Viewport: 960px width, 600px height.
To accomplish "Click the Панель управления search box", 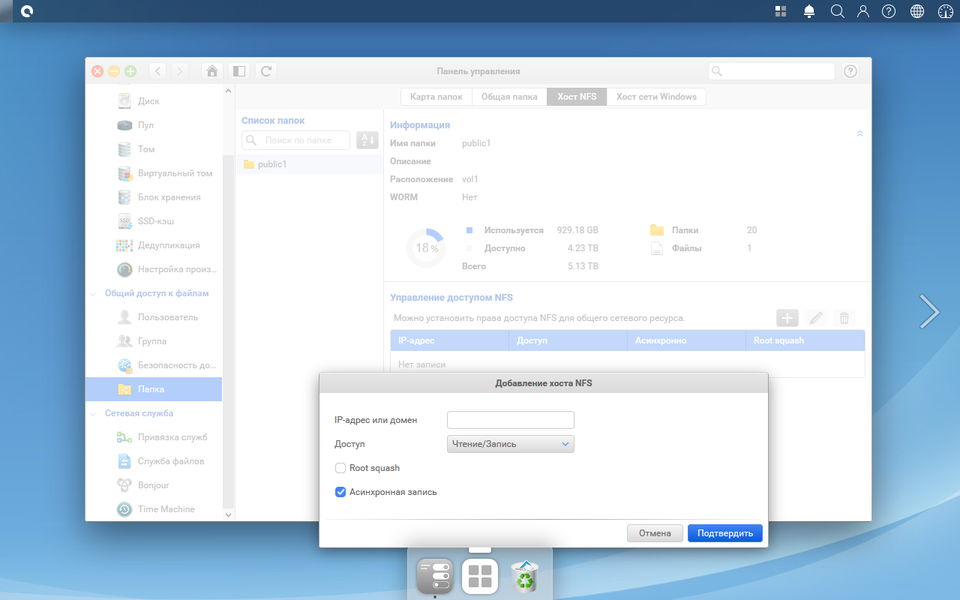I will [x=772, y=71].
